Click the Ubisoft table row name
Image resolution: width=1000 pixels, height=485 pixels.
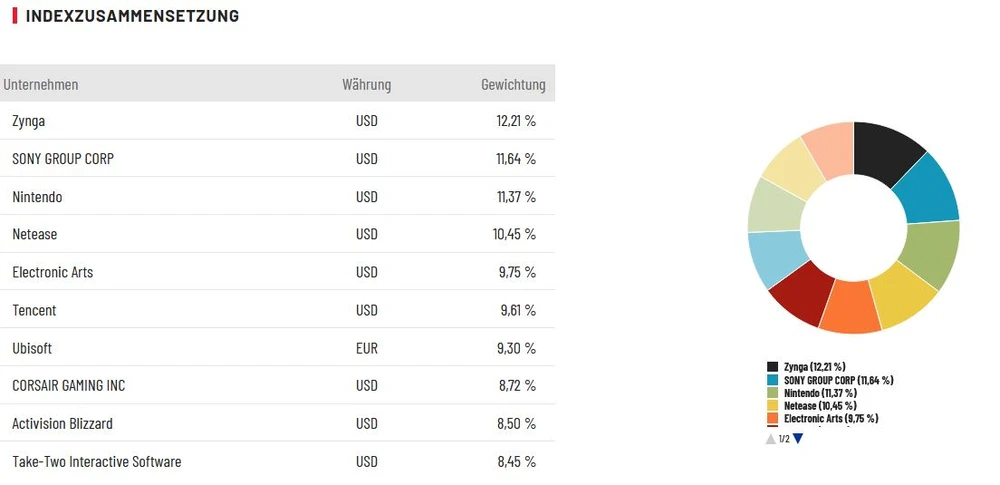pyautogui.click(x=32, y=348)
